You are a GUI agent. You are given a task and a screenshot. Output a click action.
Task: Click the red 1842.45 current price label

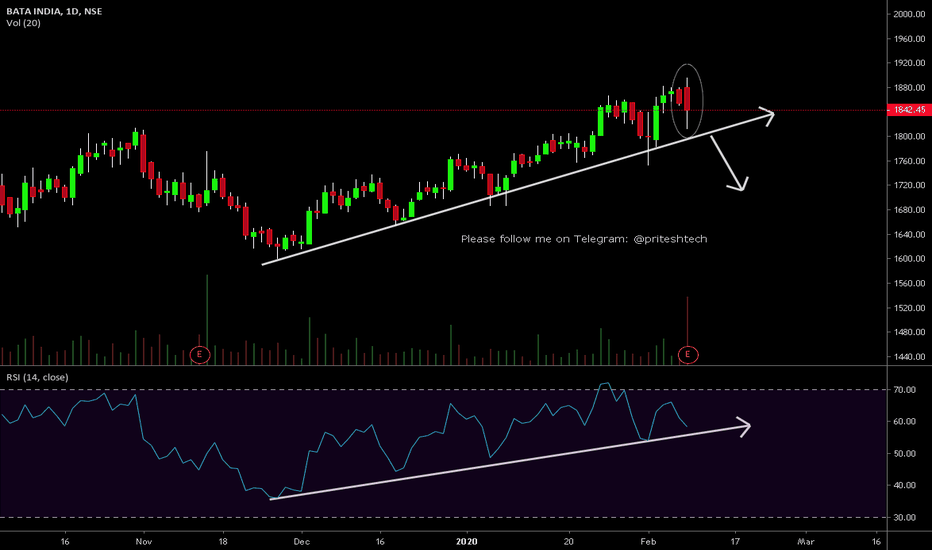[908, 110]
